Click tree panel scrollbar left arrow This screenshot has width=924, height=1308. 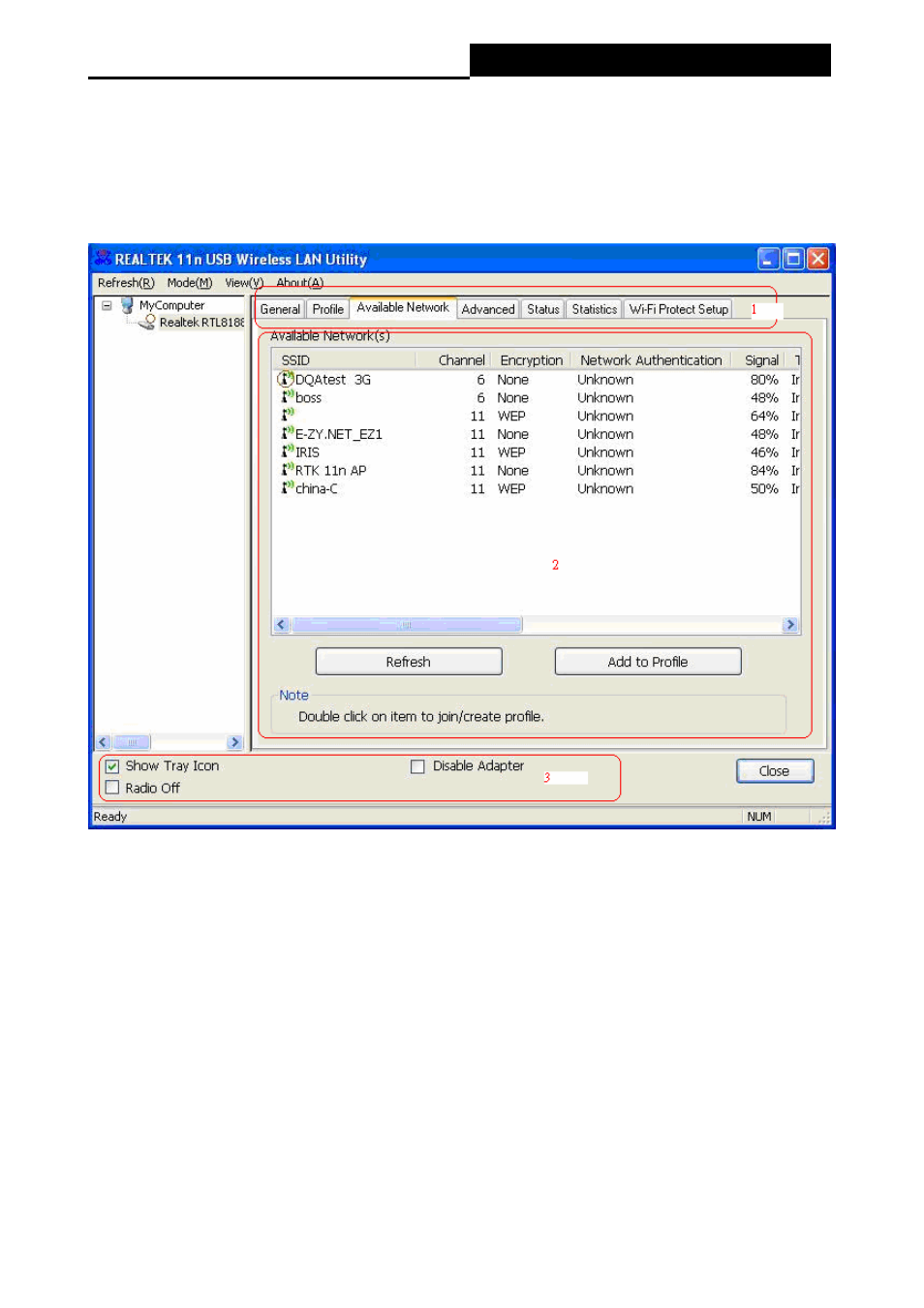104,742
